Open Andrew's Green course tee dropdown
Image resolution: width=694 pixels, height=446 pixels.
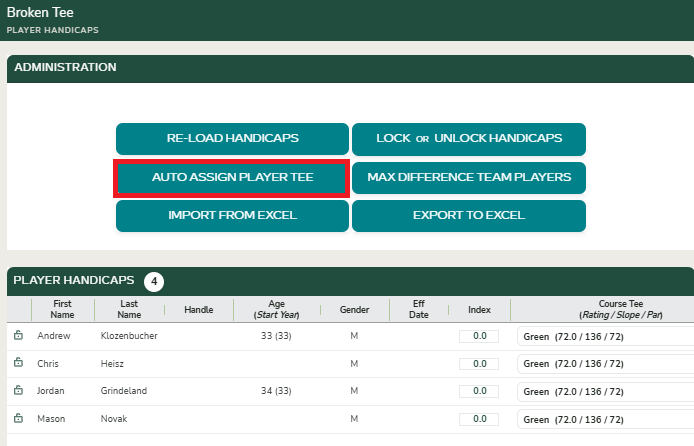coord(605,337)
